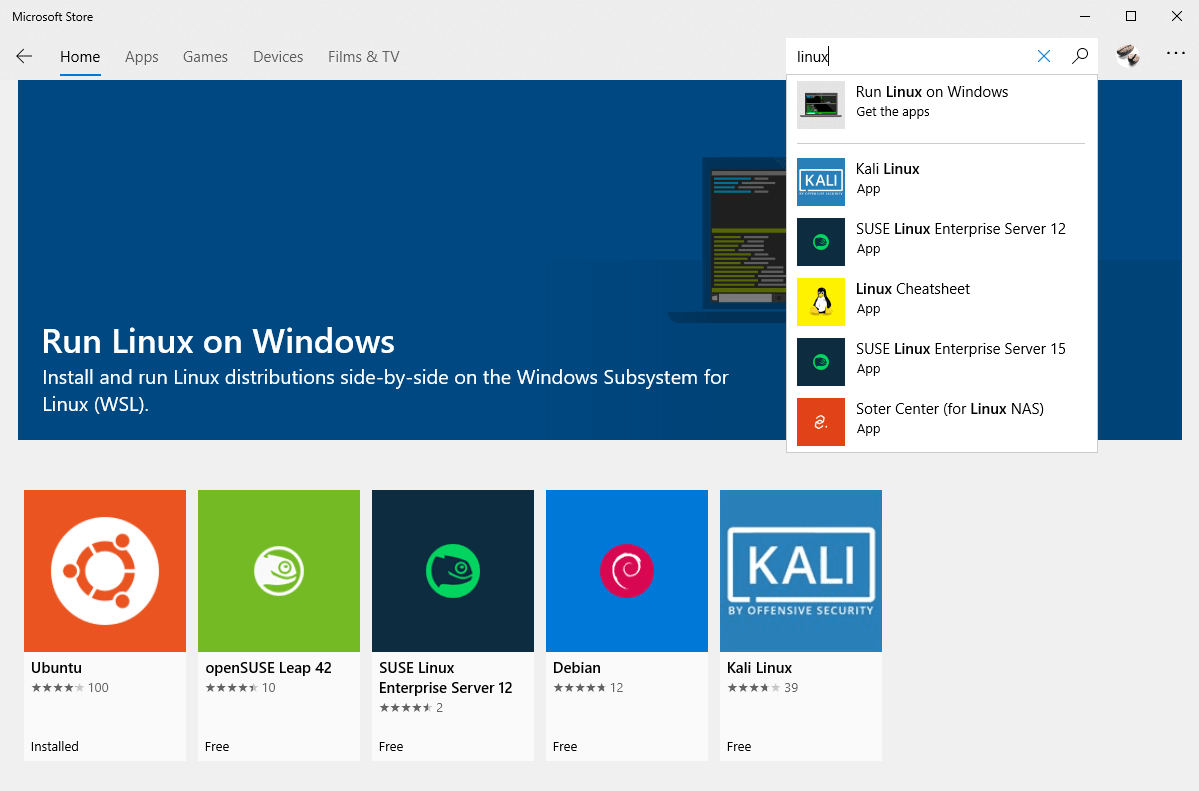The height and width of the screenshot is (791, 1199).
Task: Click the Ubuntu title under its tile
Action: 57,668
